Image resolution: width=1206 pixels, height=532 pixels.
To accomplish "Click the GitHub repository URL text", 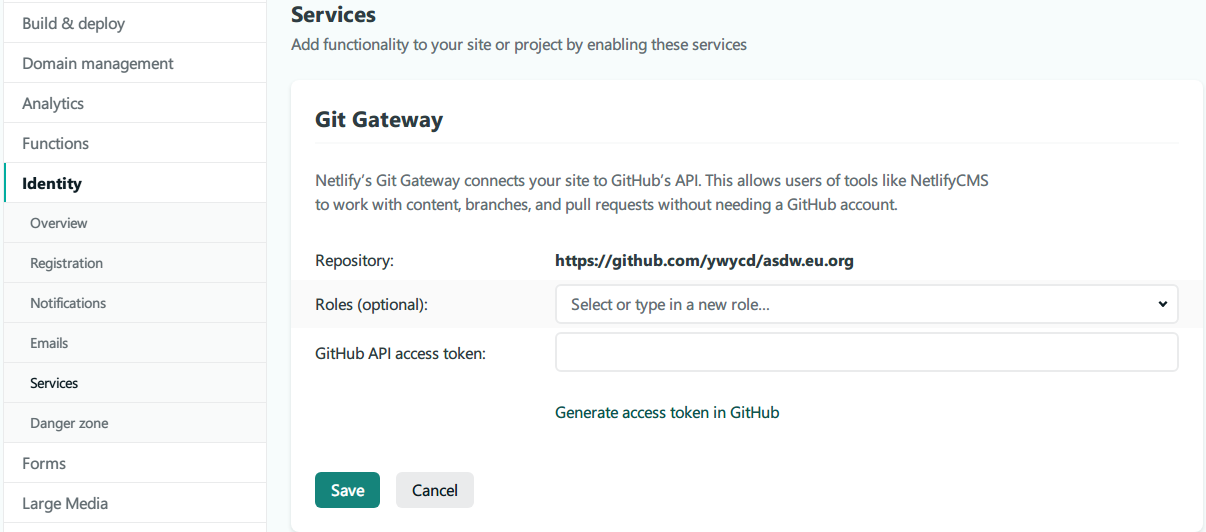I will coord(704,261).
